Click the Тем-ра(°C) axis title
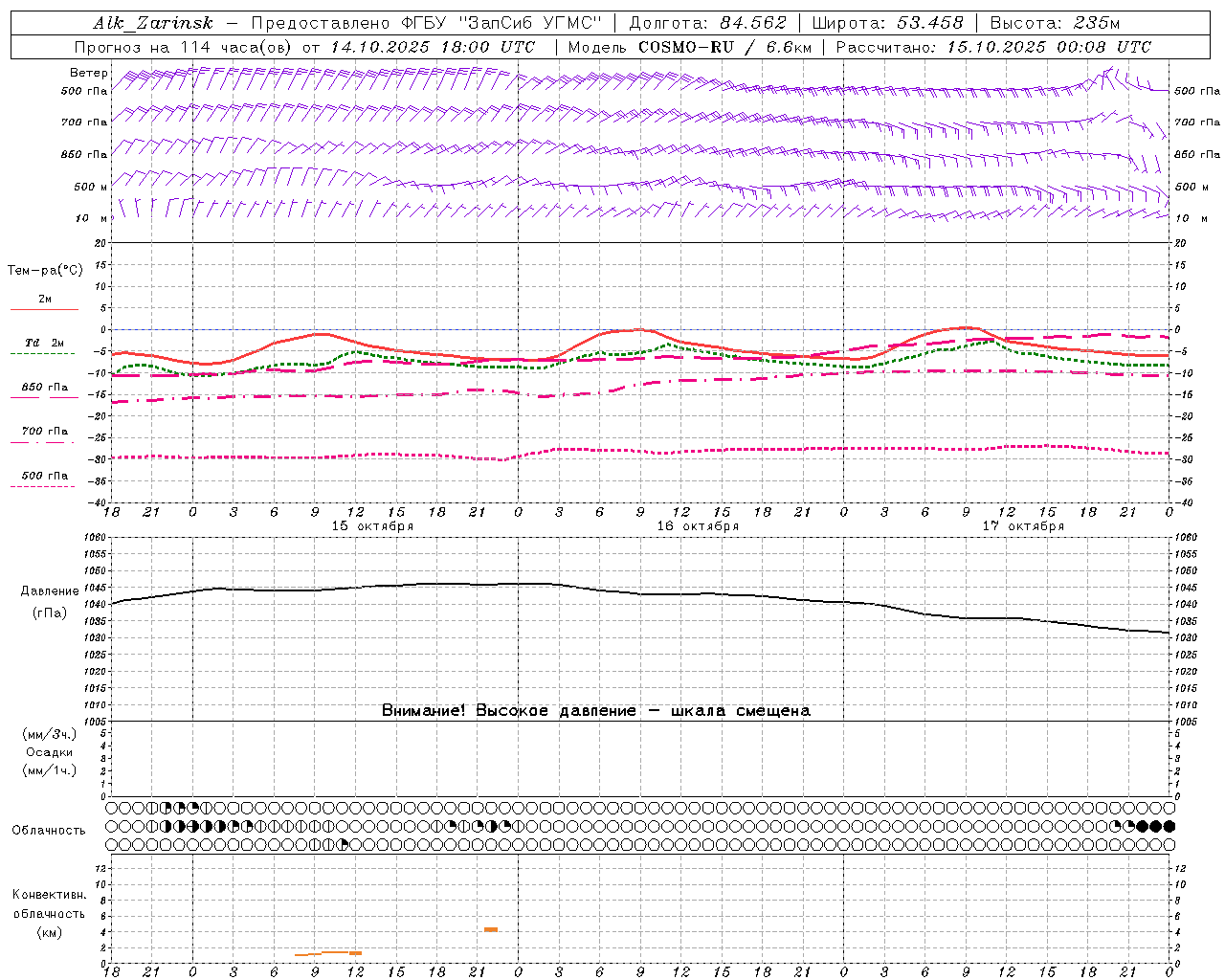The image size is (1225, 980). pyautogui.click(x=45, y=271)
